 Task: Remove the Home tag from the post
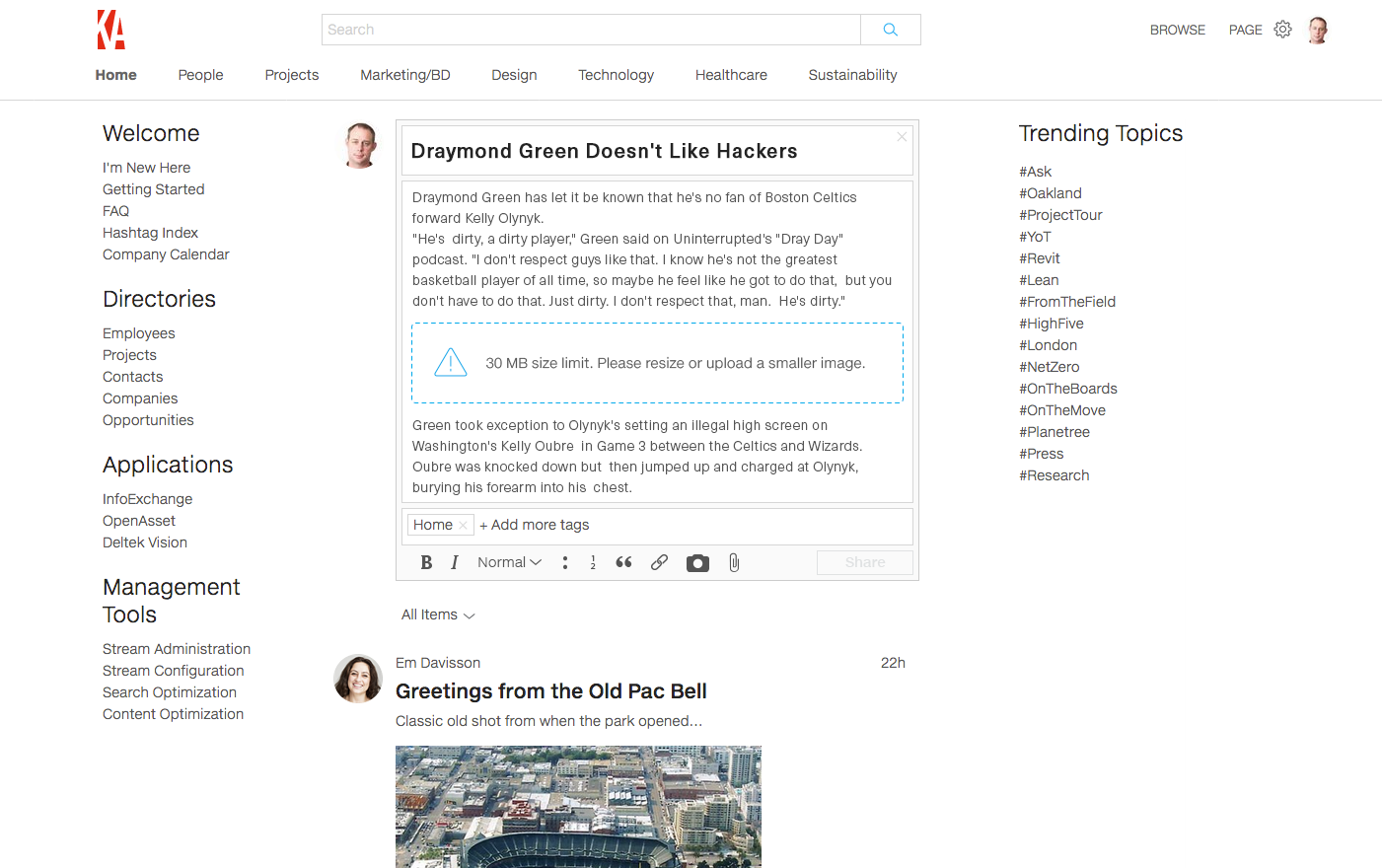point(463,526)
